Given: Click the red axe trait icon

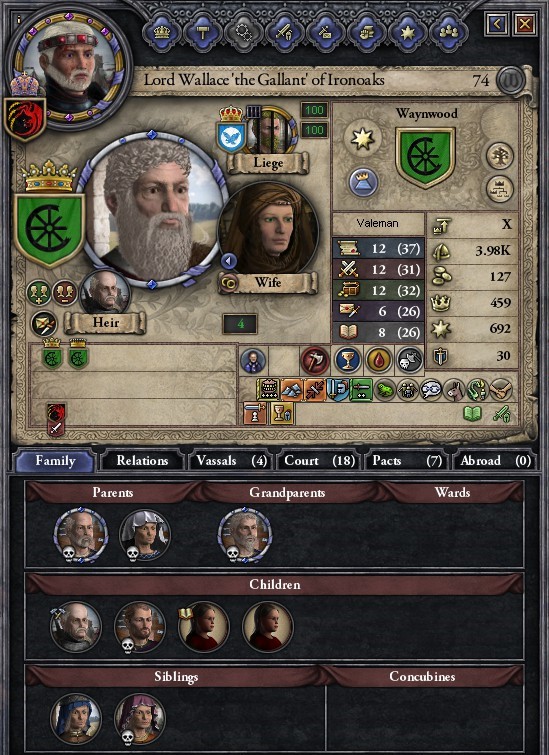Looking at the screenshot, I should (315, 360).
